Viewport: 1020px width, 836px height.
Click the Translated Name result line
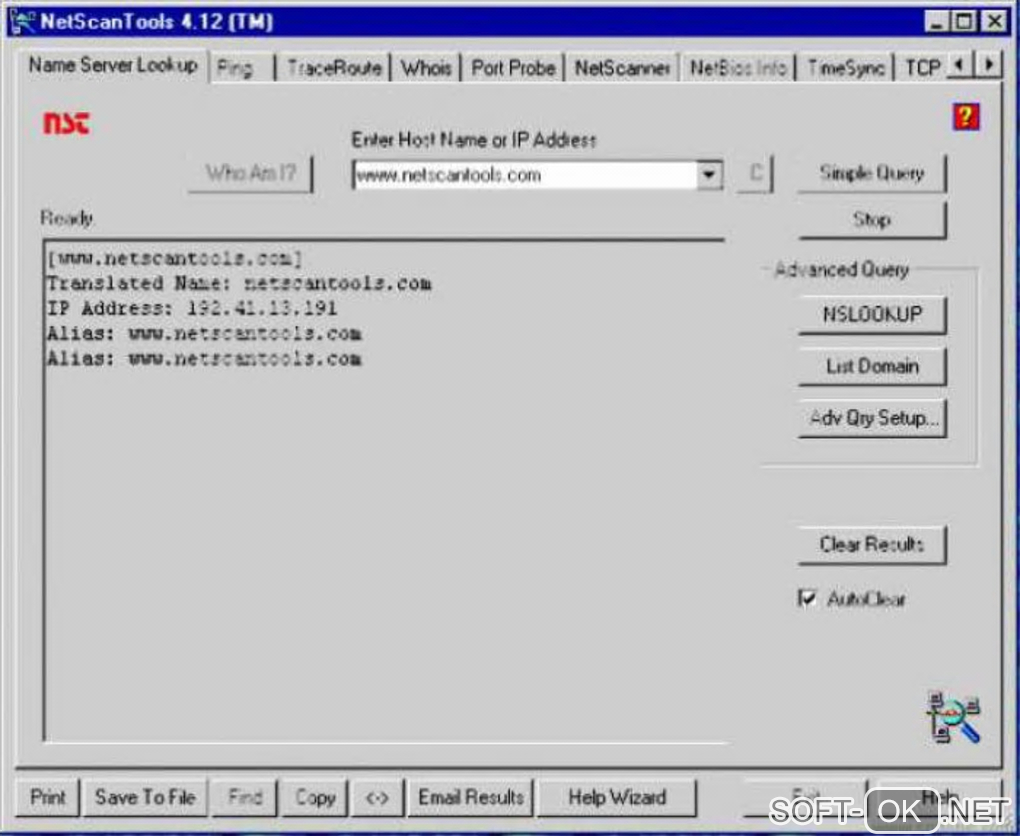click(239, 283)
